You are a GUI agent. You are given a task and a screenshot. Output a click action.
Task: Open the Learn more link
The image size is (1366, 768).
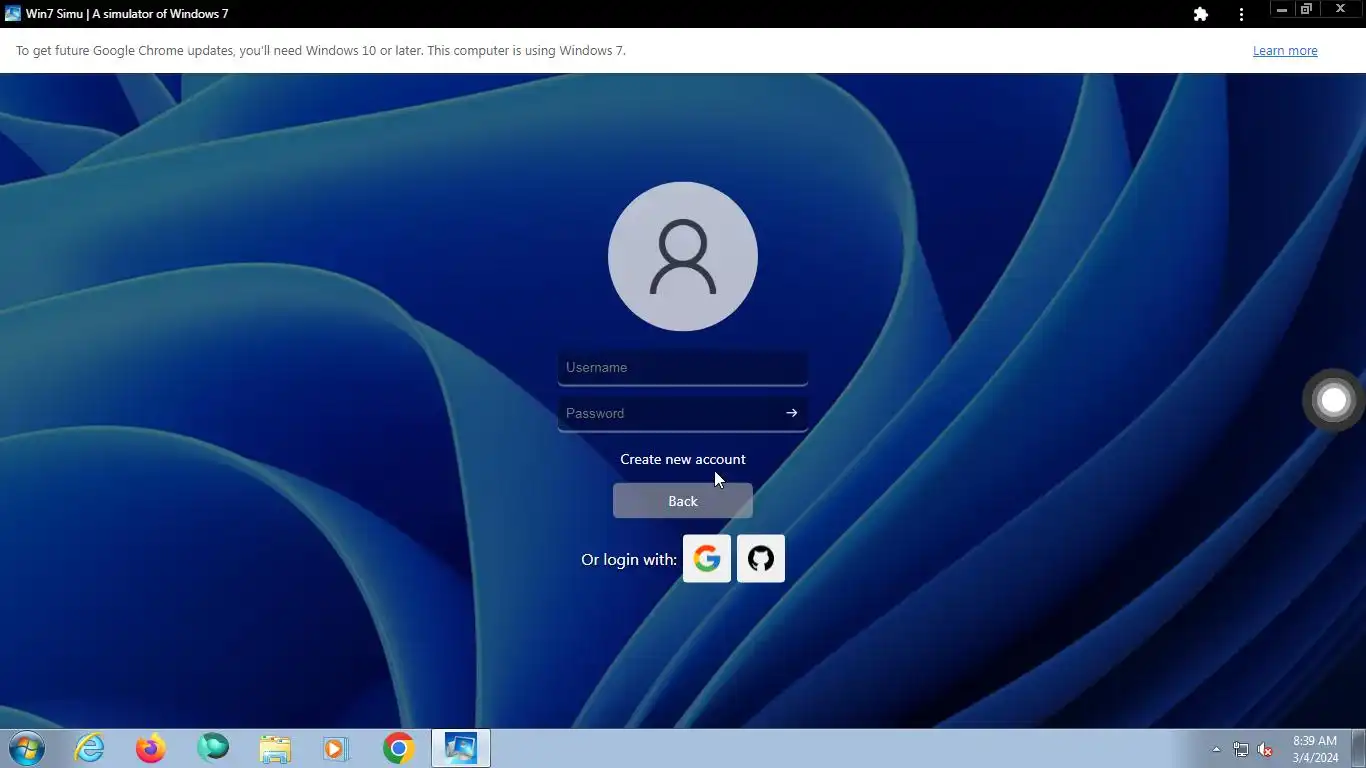(x=1285, y=51)
